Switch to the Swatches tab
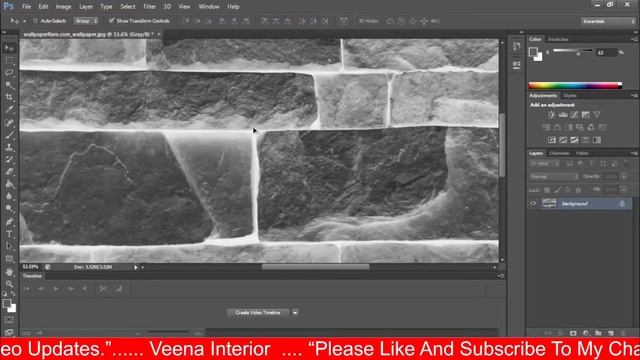This screenshot has width=640, height=360. pyautogui.click(x=558, y=39)
